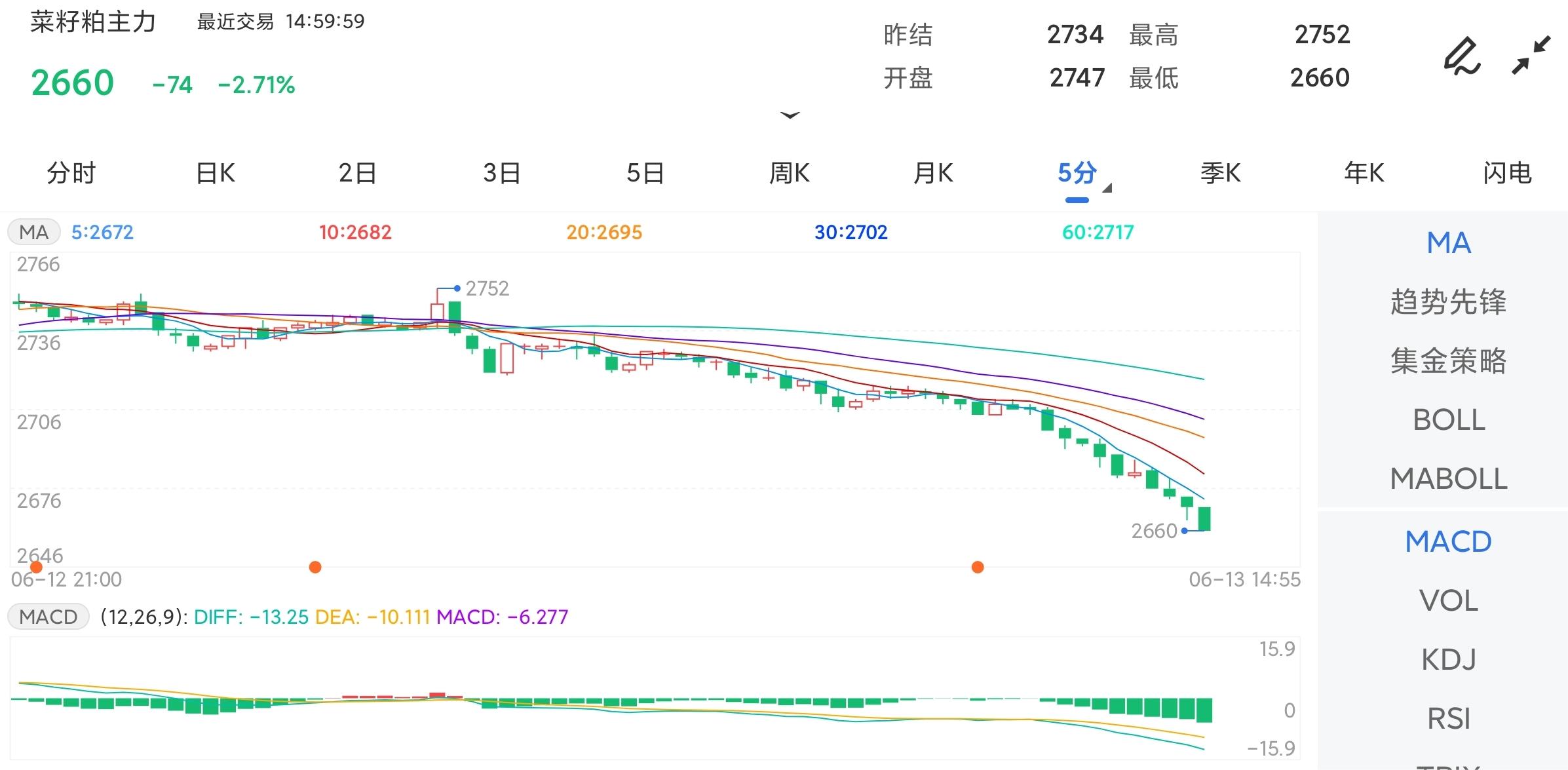Select VOL sub-indicator
The image size is (1568, 770).
(x=1449, y=601)
